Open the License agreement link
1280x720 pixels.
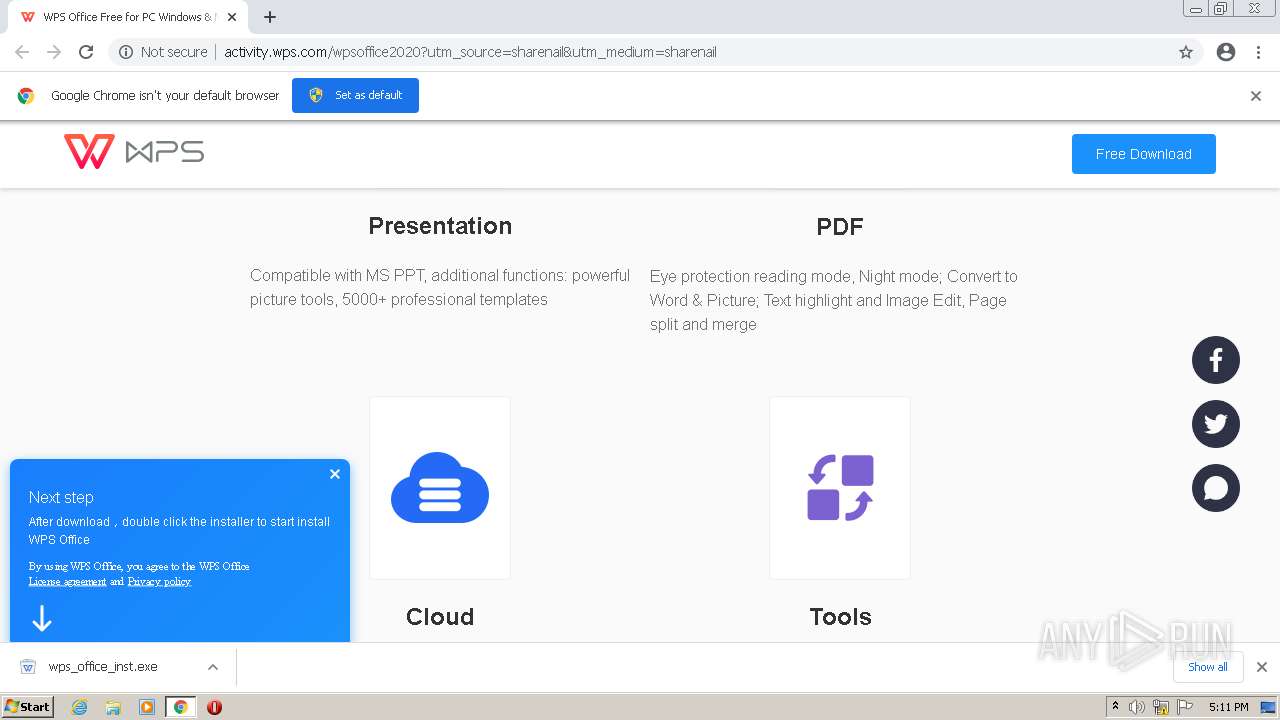pyautogui.click(x=67, y=581)
